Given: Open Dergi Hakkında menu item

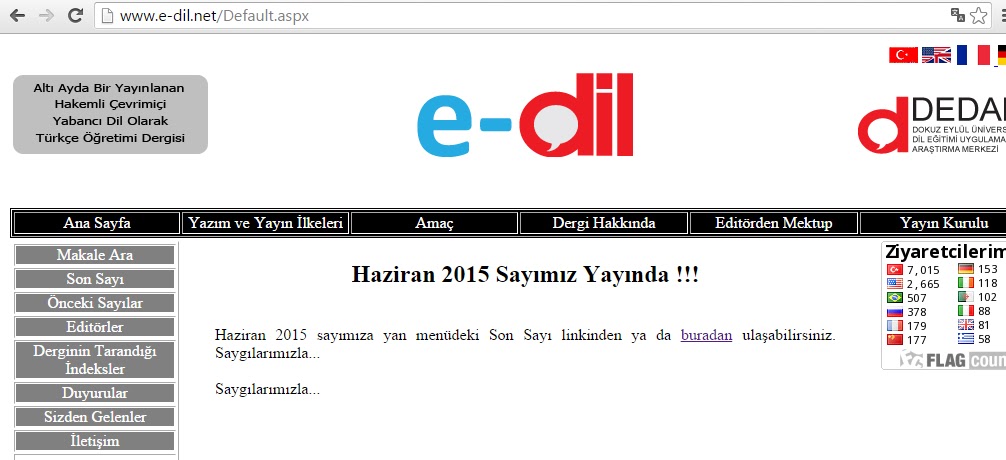Looking at the screenshot, I should (x=604, y=223).
